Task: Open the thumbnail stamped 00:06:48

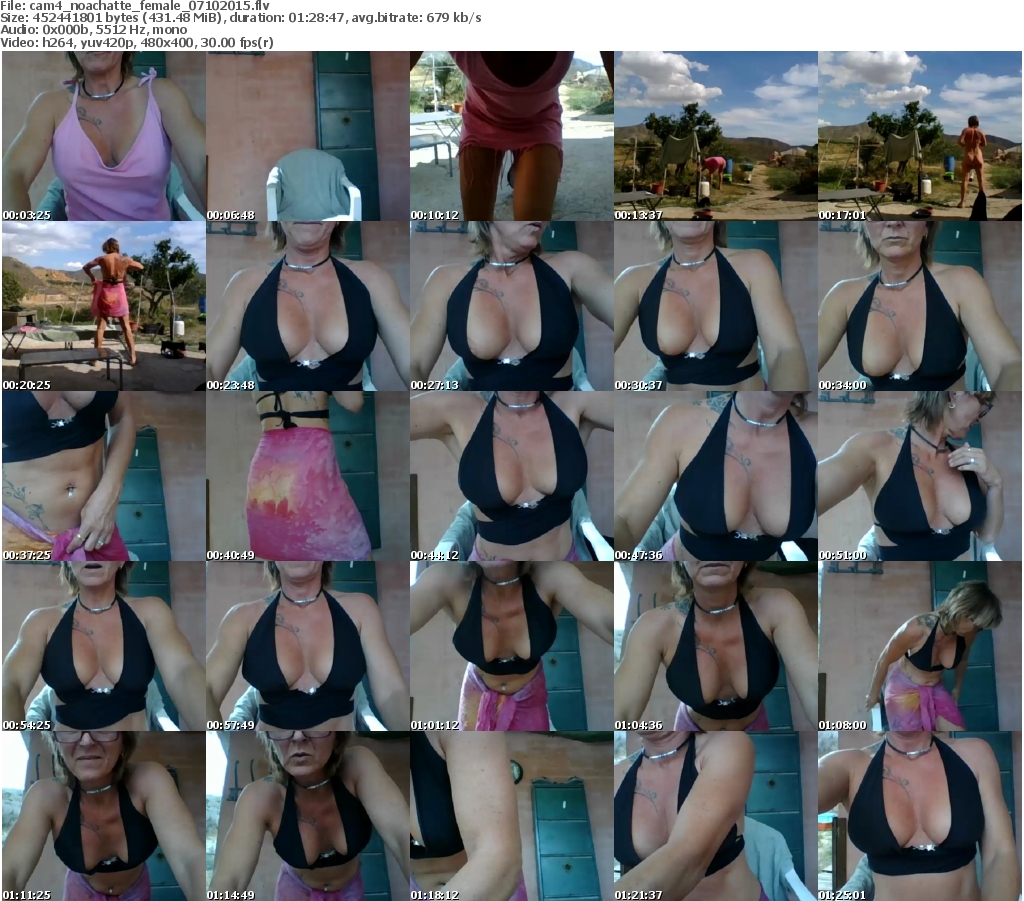Action: 308,136
